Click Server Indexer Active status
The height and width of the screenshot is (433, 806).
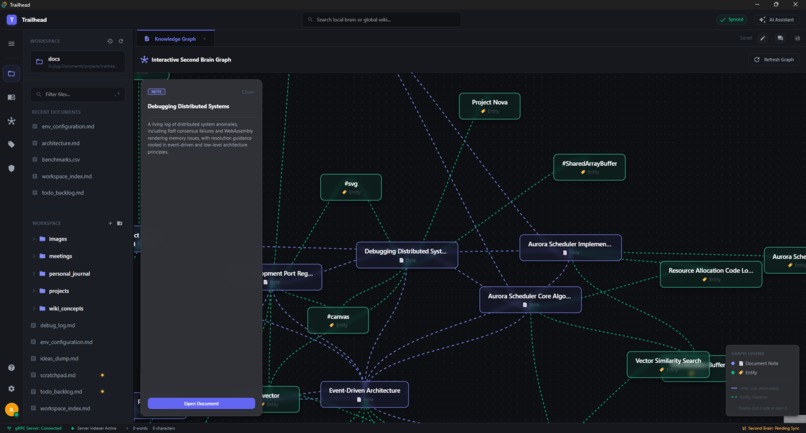94,428
